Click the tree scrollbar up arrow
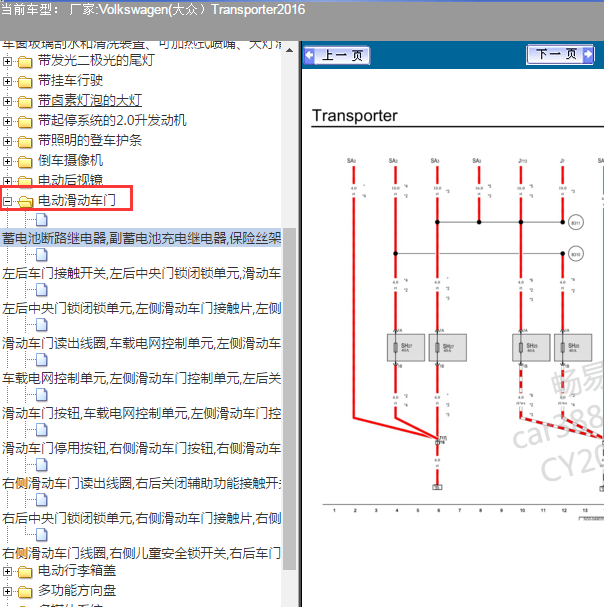604x607 pixels. (x=289, y=50)
